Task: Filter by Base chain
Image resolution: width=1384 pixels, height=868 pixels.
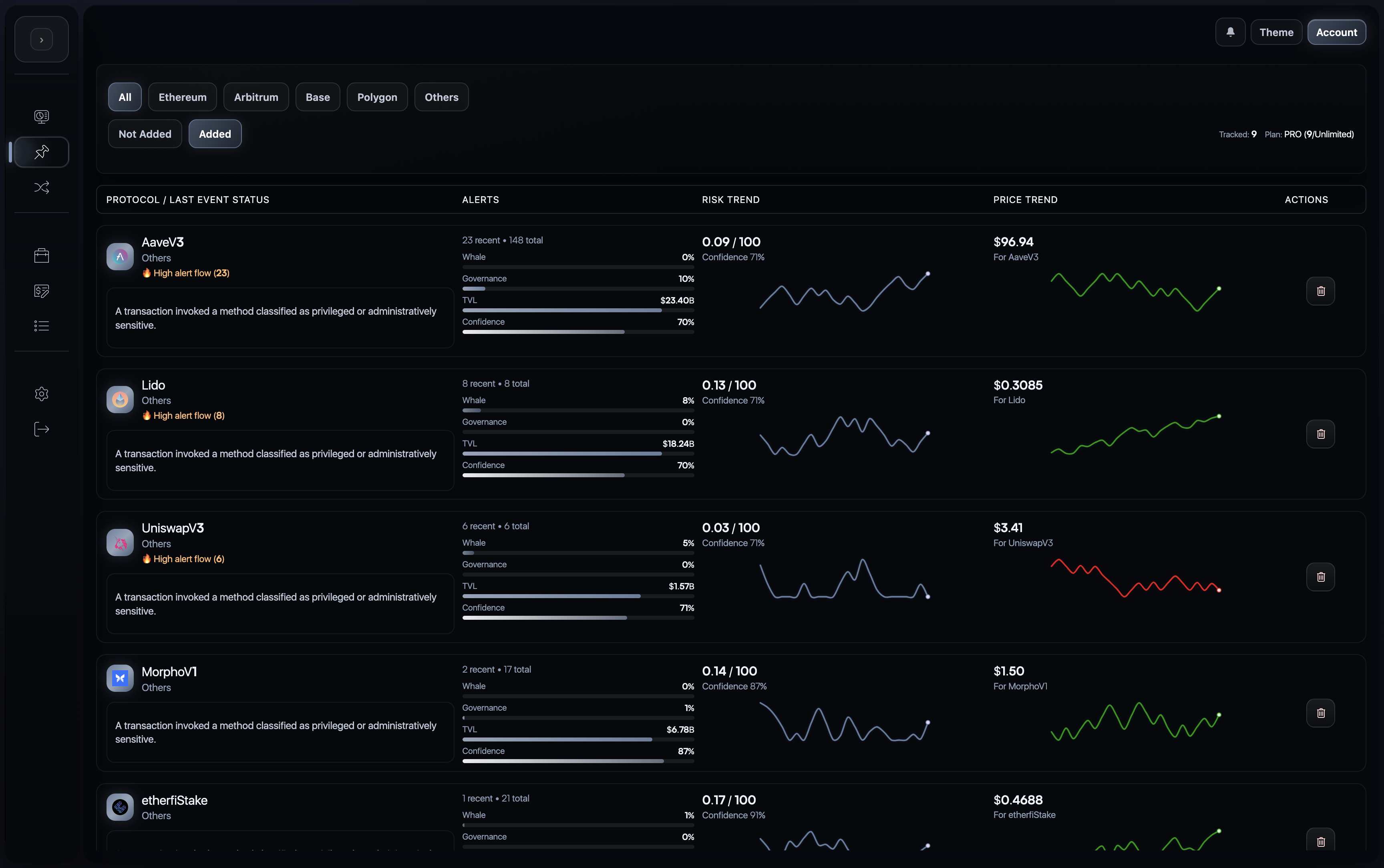Action: tap(318, 97)
